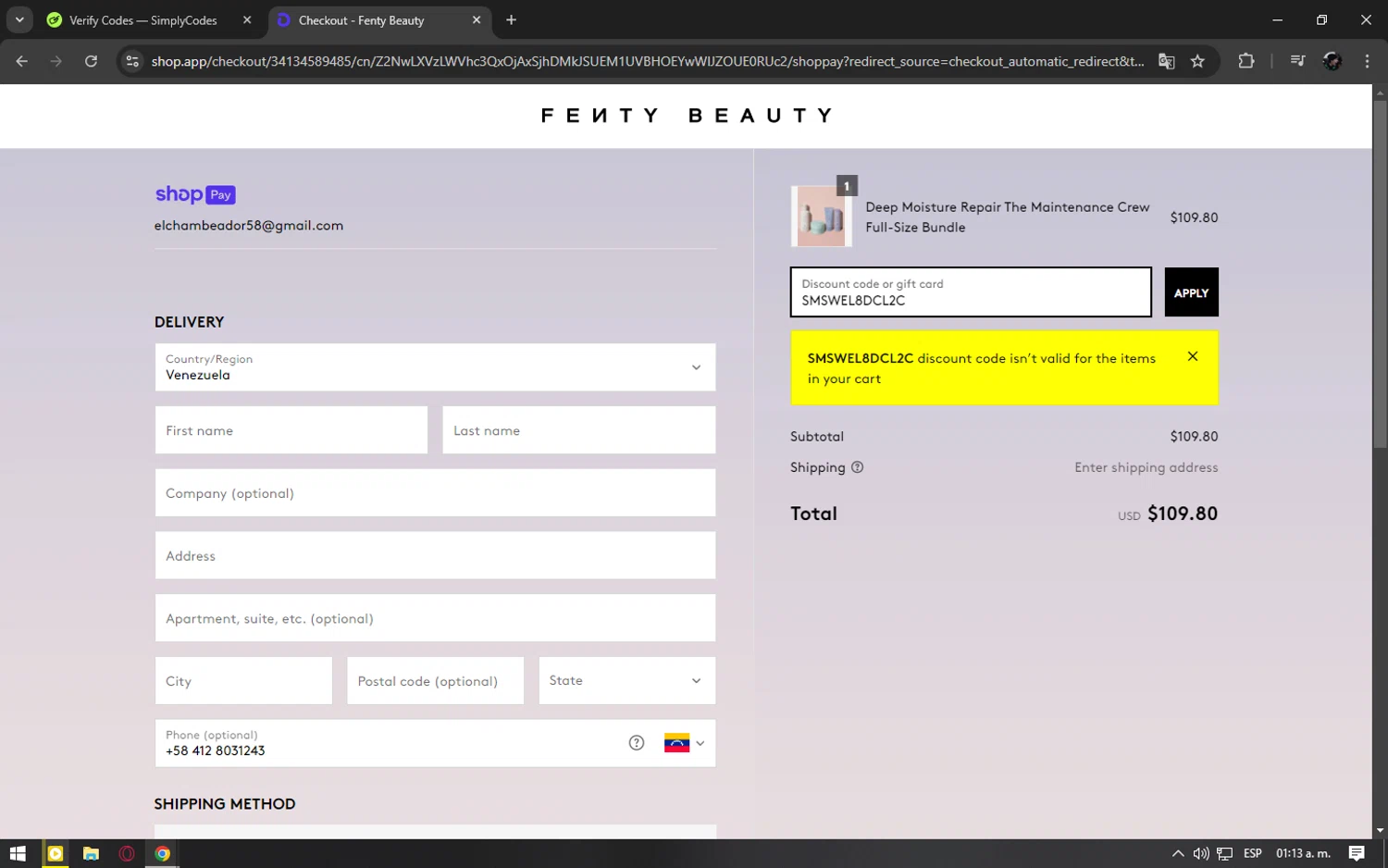Screen dimensions: 1388x868
Task: Open the browser Extensions puzzle icon
Action: point(1245,61)
